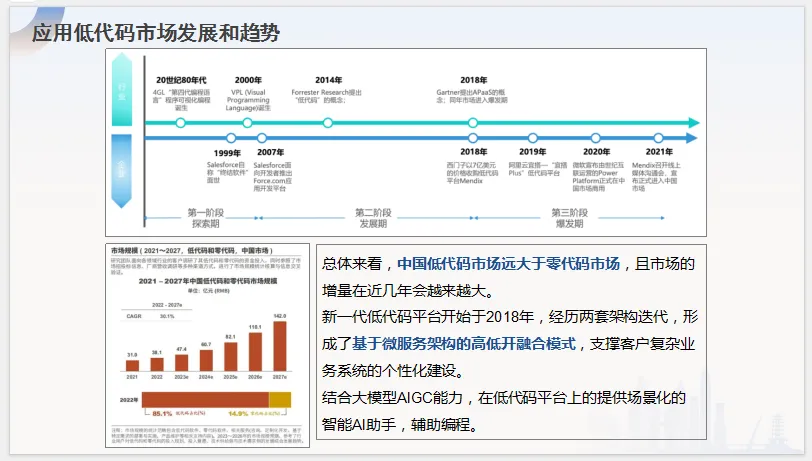Click blue line circle marker above 2021年
Screen dimensions: 812x461
(658, 138)
